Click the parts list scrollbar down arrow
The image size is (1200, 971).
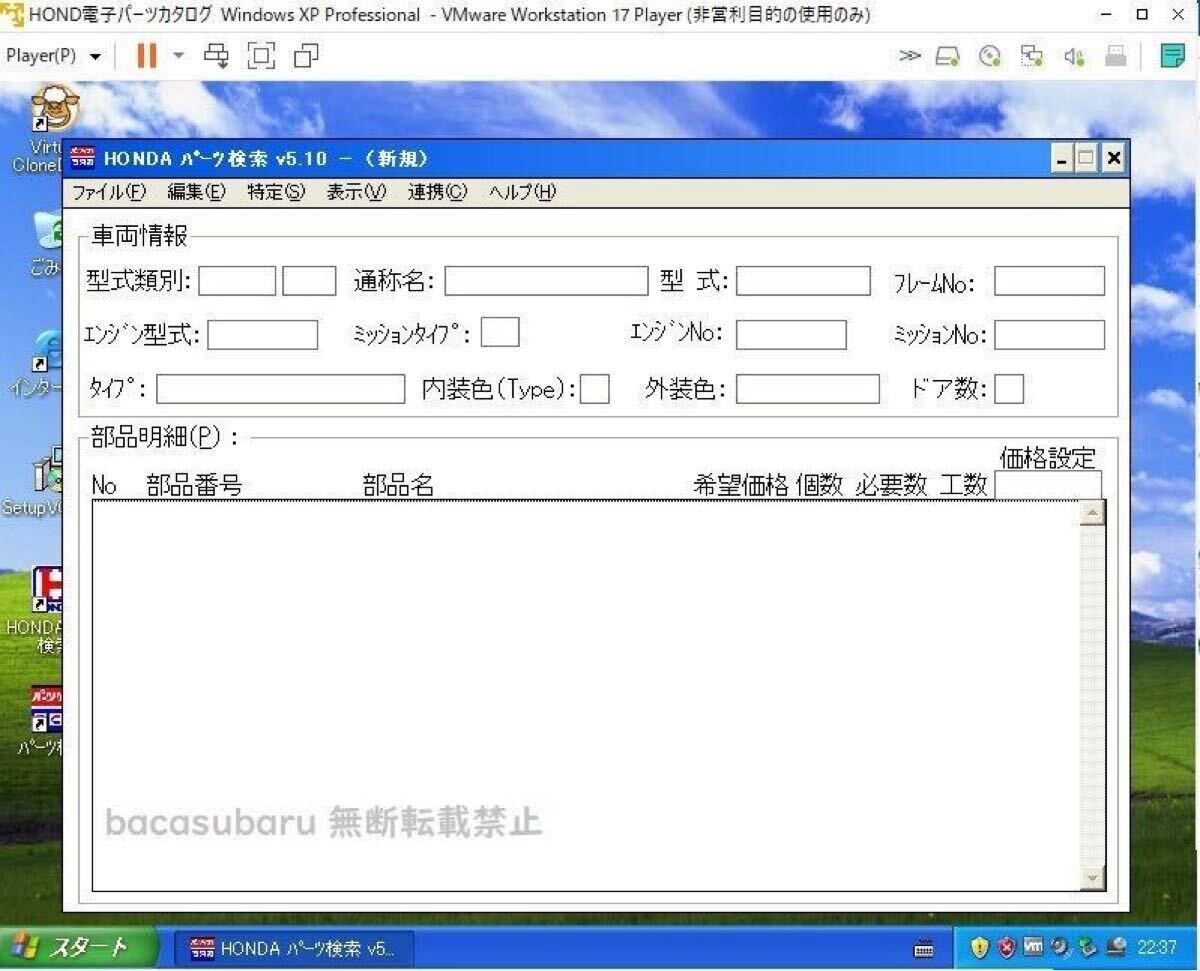point(1093,878)
